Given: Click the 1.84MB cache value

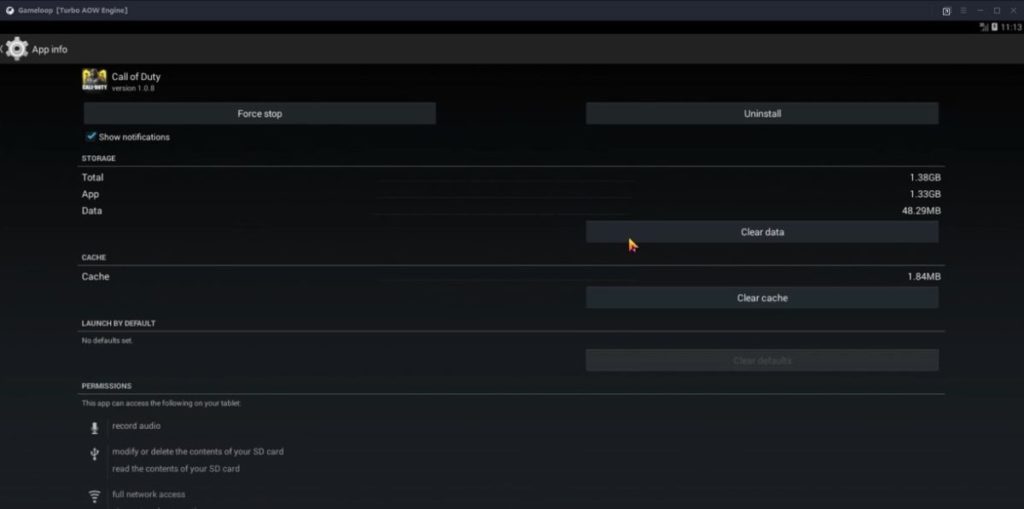Looking at the screenshot, I should [924, 277].
